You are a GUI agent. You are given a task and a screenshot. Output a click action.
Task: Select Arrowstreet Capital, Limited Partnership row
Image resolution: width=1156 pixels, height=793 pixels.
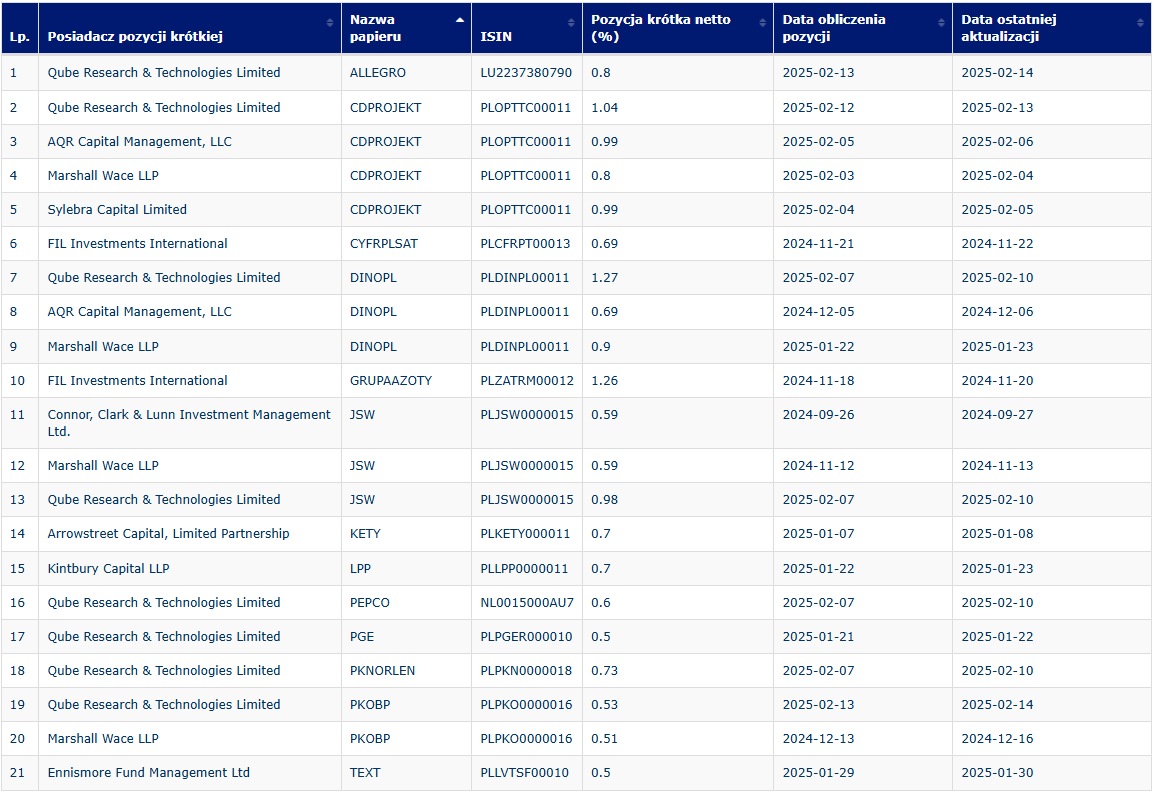tap(168, 534)
